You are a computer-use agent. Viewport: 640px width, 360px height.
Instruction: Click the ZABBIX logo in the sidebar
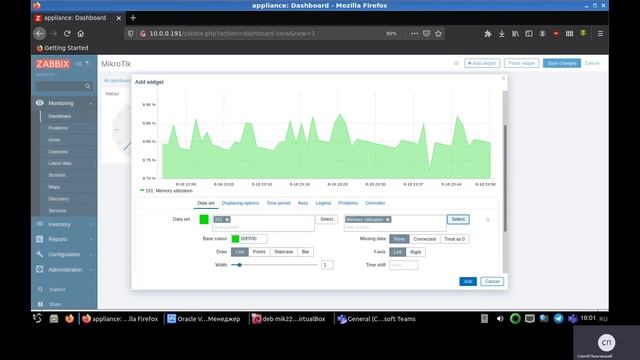pos(53,64)
